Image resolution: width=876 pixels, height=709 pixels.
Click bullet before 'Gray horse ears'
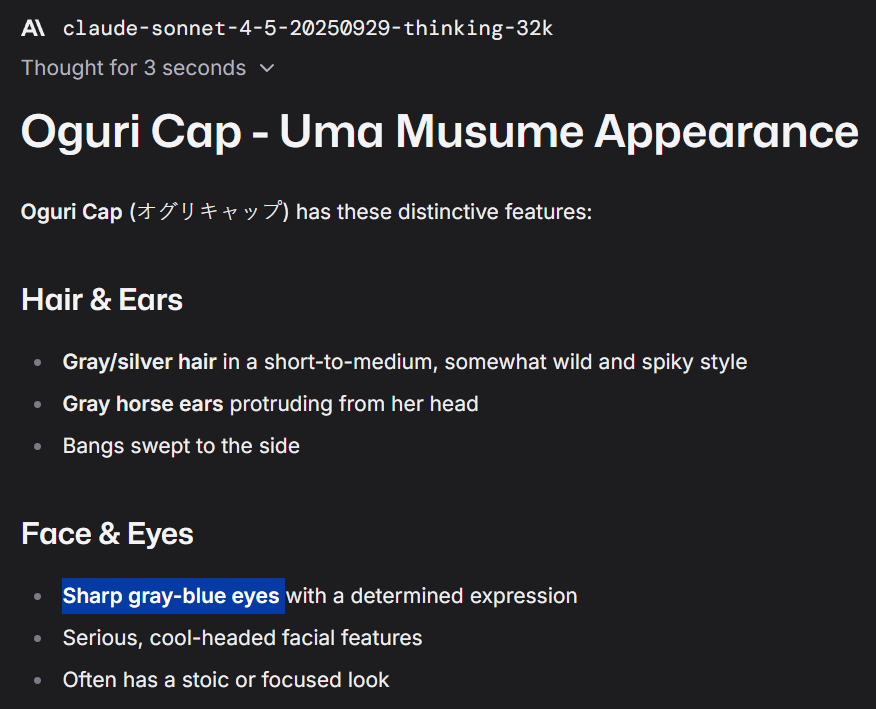(x=37, y=405)
